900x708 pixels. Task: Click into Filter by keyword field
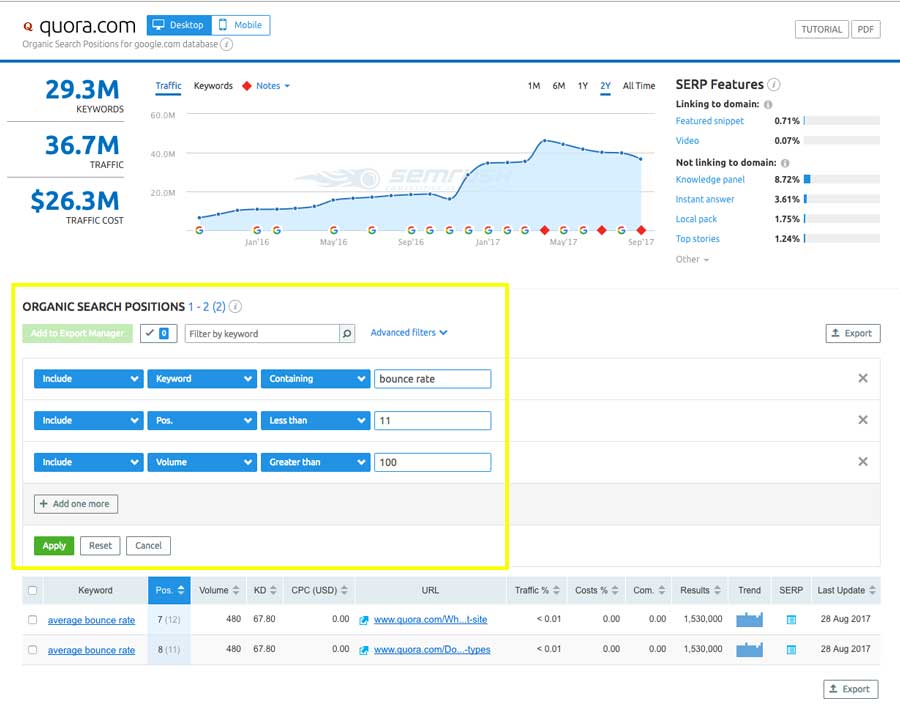pyautogui.click(x=262, y=334)
